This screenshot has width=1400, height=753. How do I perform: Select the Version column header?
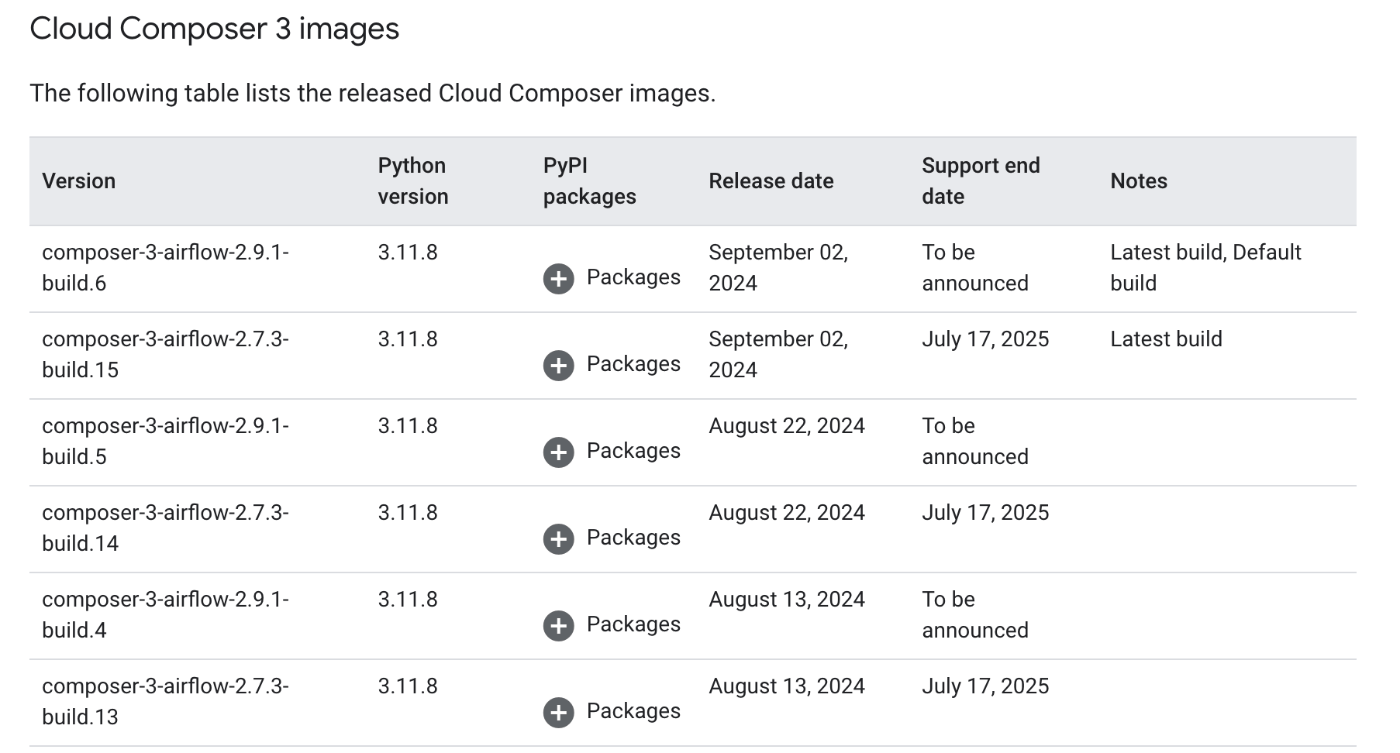click(x=79, y=181)
